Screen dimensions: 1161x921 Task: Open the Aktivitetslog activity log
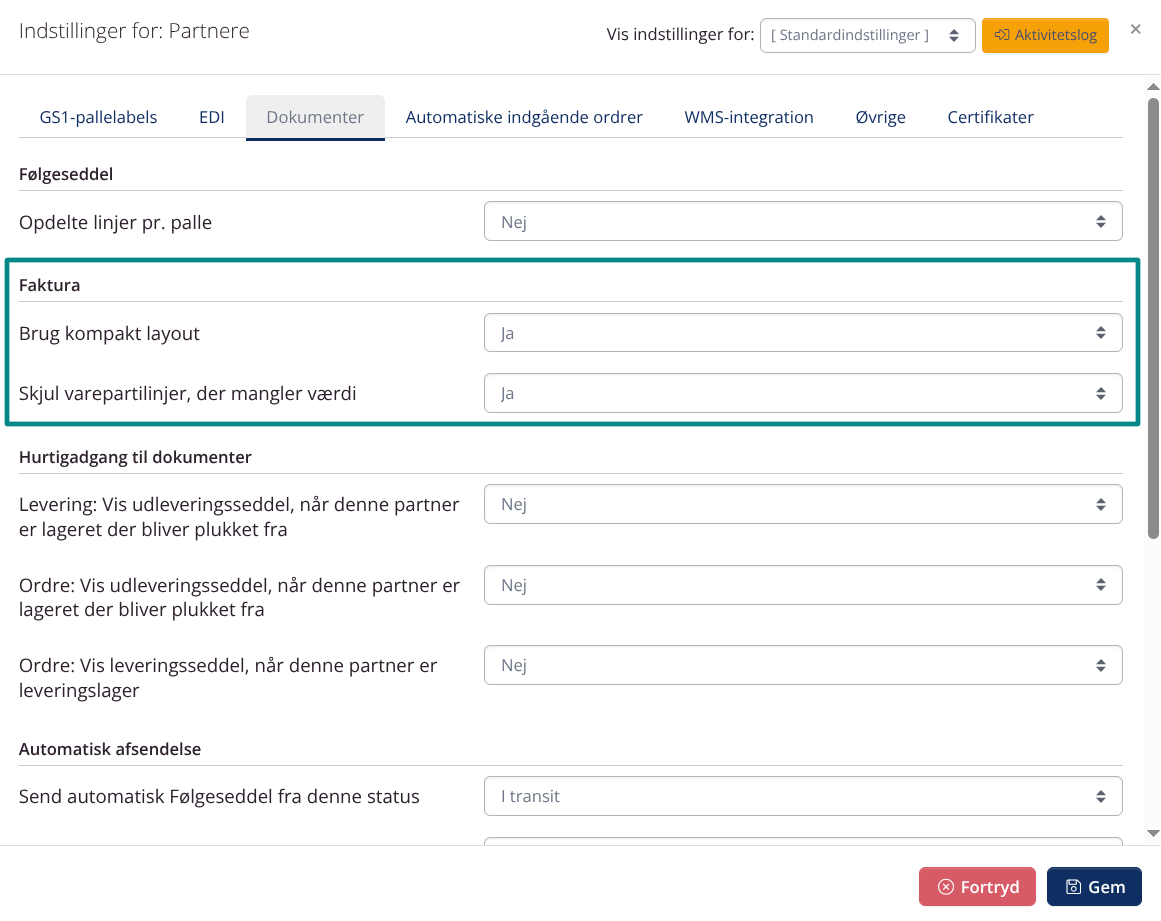pos(1045,35)
